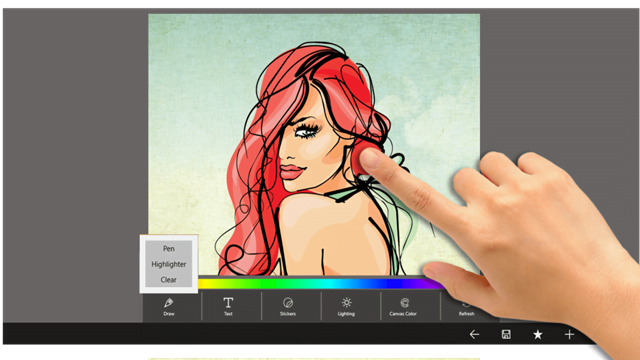Image resolution: width=640 pixels, height=360 pixels.
Task: Choose Clear from the draw menu
Action: 169,280
